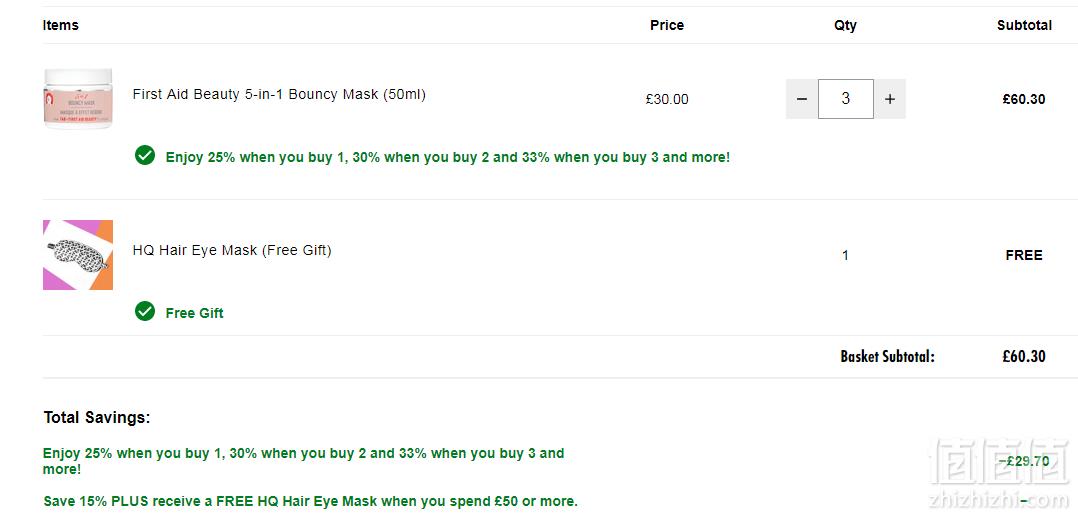
Task: Click the Save 15% PLUS free mask promotion
Action: (x=311, y=501)
